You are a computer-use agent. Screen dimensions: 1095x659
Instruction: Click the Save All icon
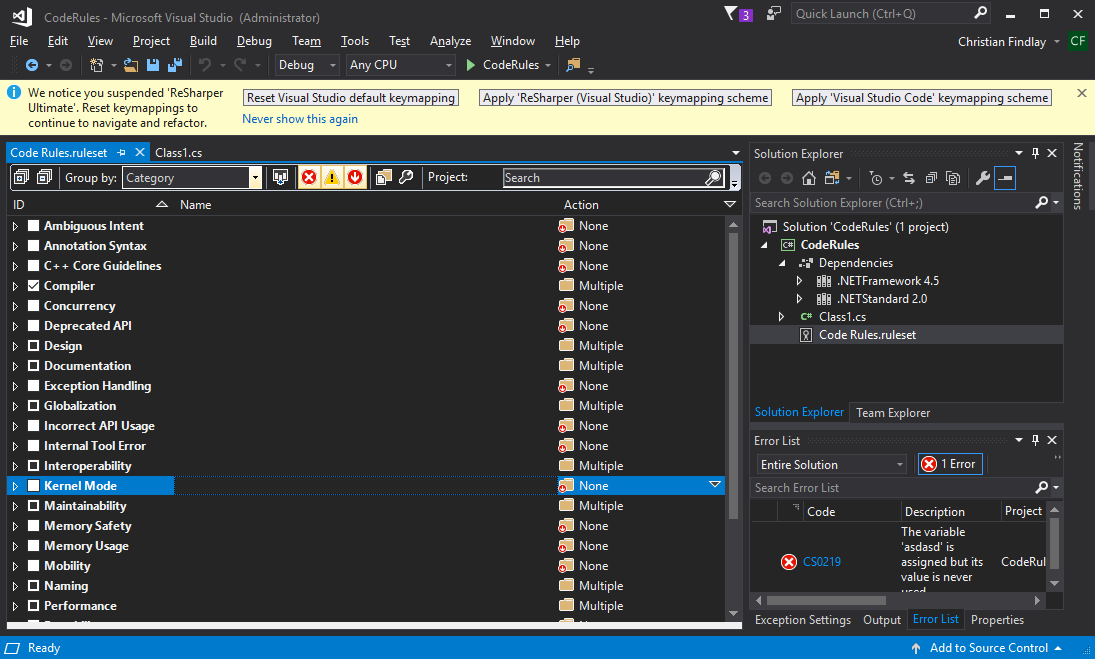coord(175,65)
